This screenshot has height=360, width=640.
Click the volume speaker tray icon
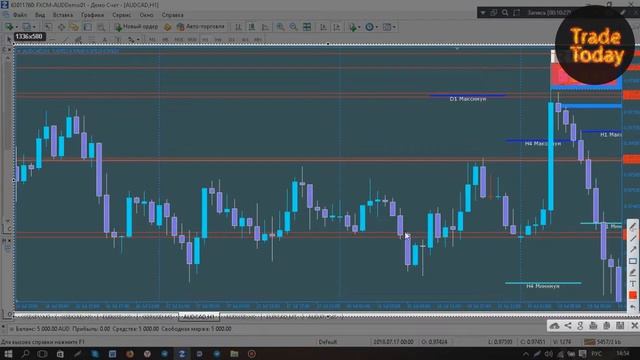click(549, 354)
